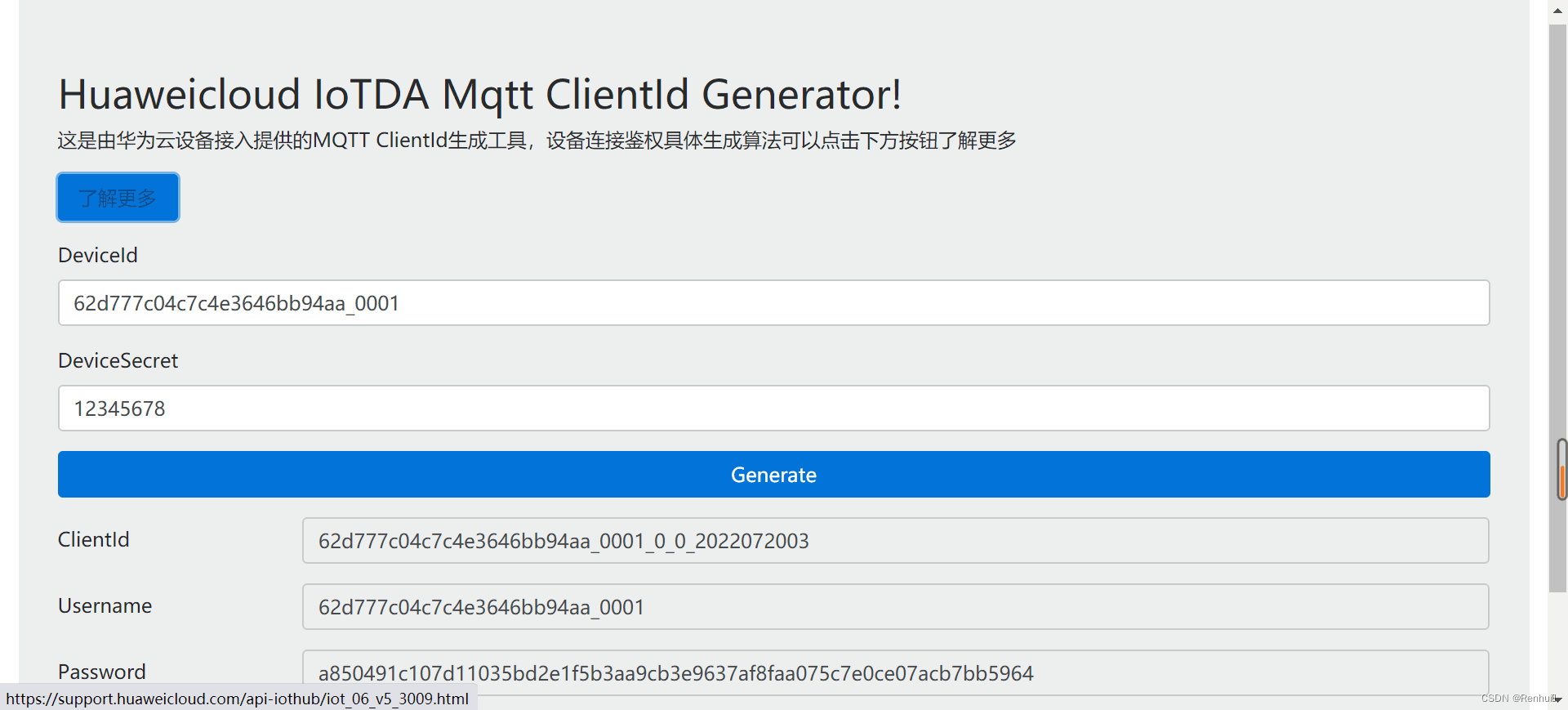The image size is (1568, 710).
Task: Select the Username output field
Action: [895, 607]
